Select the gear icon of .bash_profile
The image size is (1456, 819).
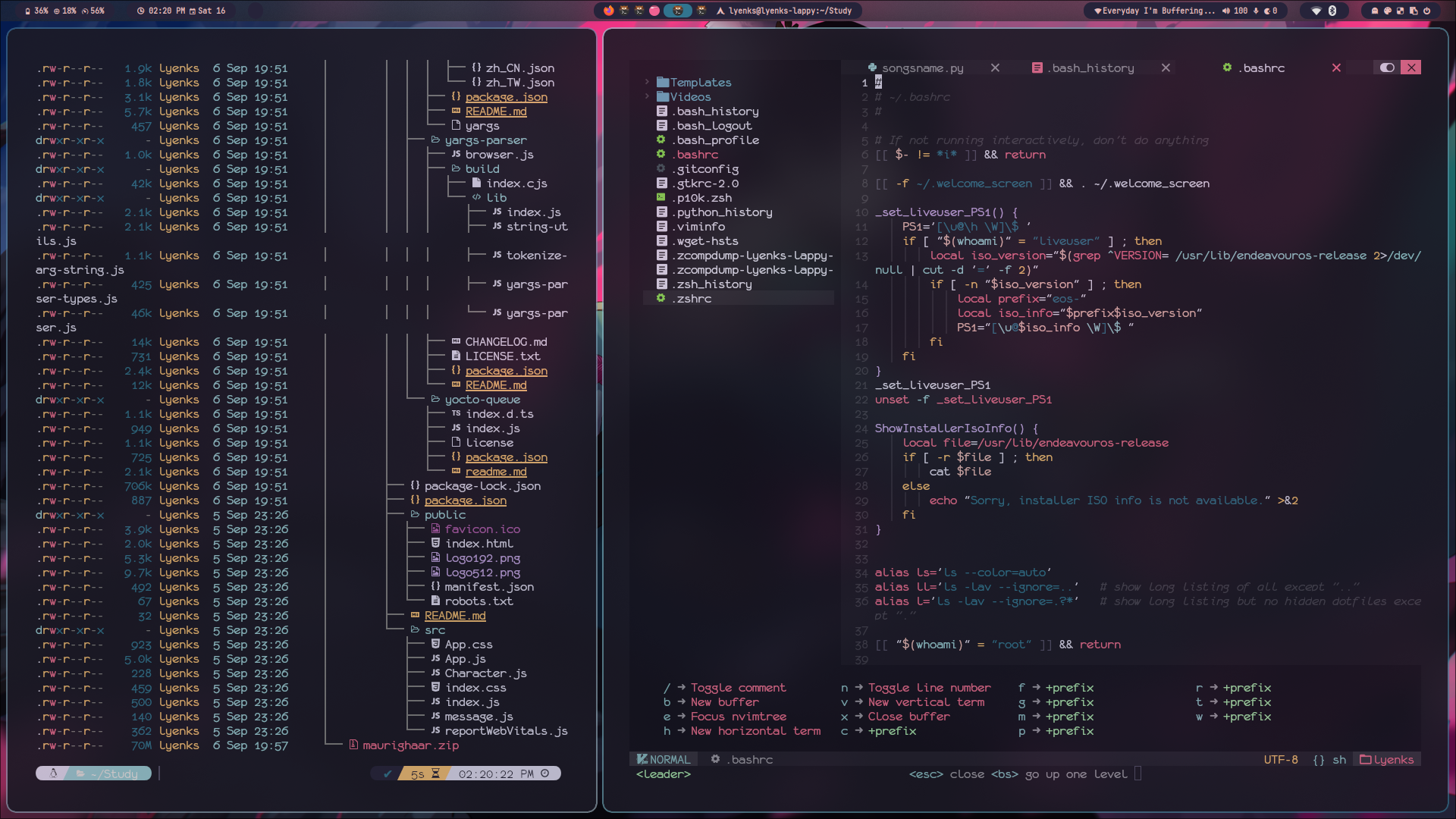tap(661, 140)
